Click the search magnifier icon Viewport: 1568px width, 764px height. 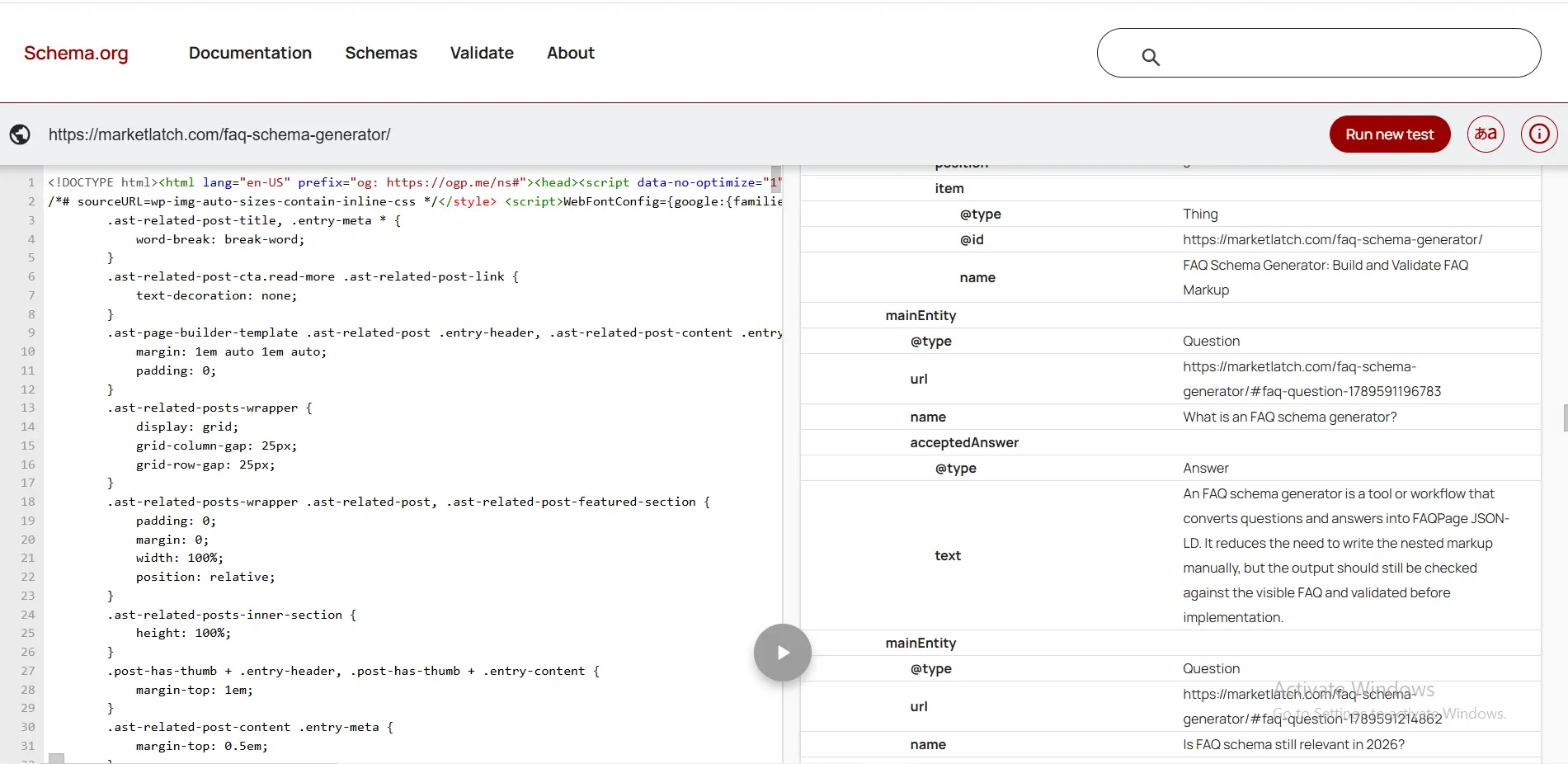pyautogui.click(x=1151, y=57)
